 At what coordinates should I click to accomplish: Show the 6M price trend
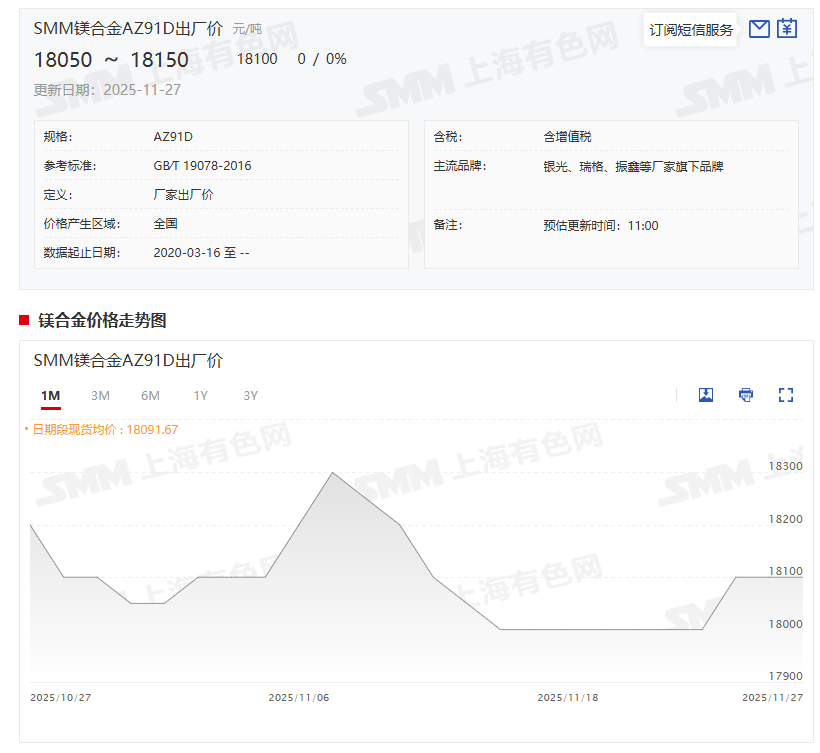(x=150, y=396)
